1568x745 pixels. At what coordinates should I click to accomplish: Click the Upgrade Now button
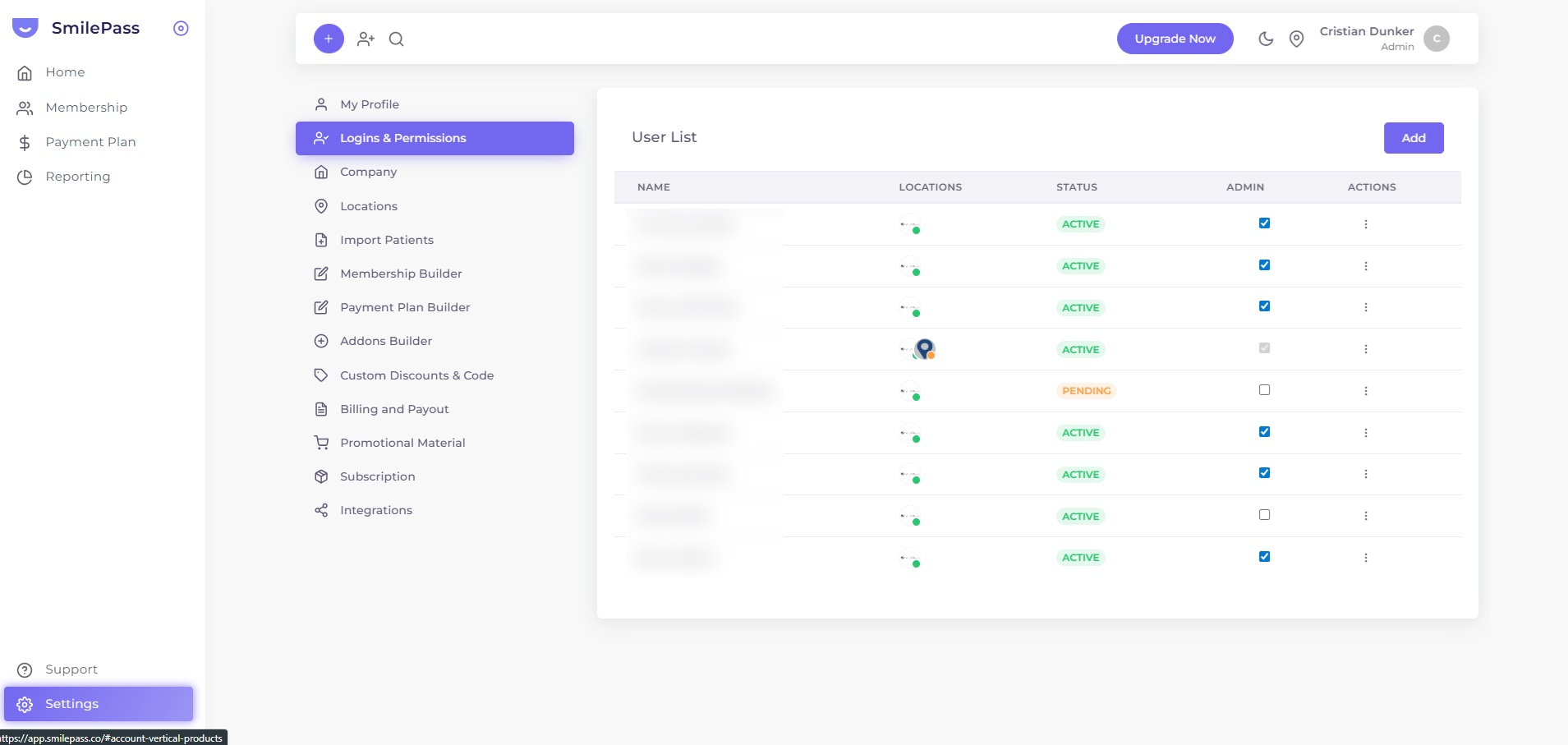point(1175,39)
